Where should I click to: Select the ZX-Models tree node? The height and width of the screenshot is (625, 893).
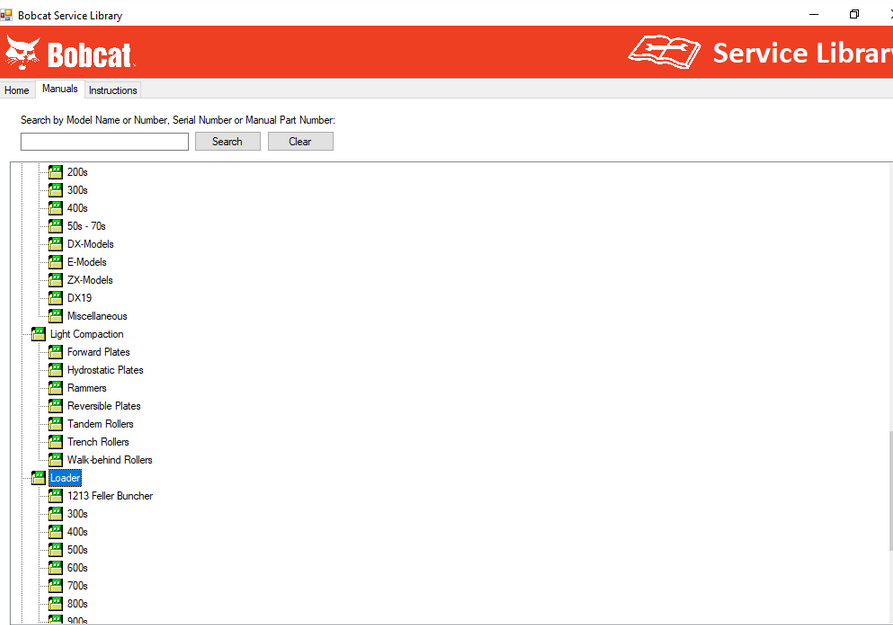[90, 280]
